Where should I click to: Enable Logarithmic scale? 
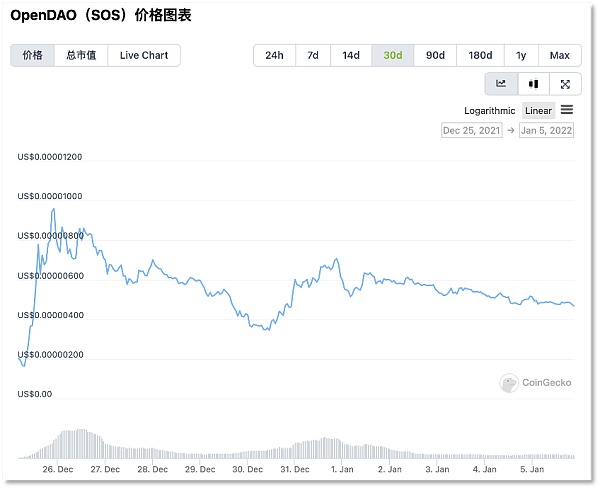(x=490, y=111)
